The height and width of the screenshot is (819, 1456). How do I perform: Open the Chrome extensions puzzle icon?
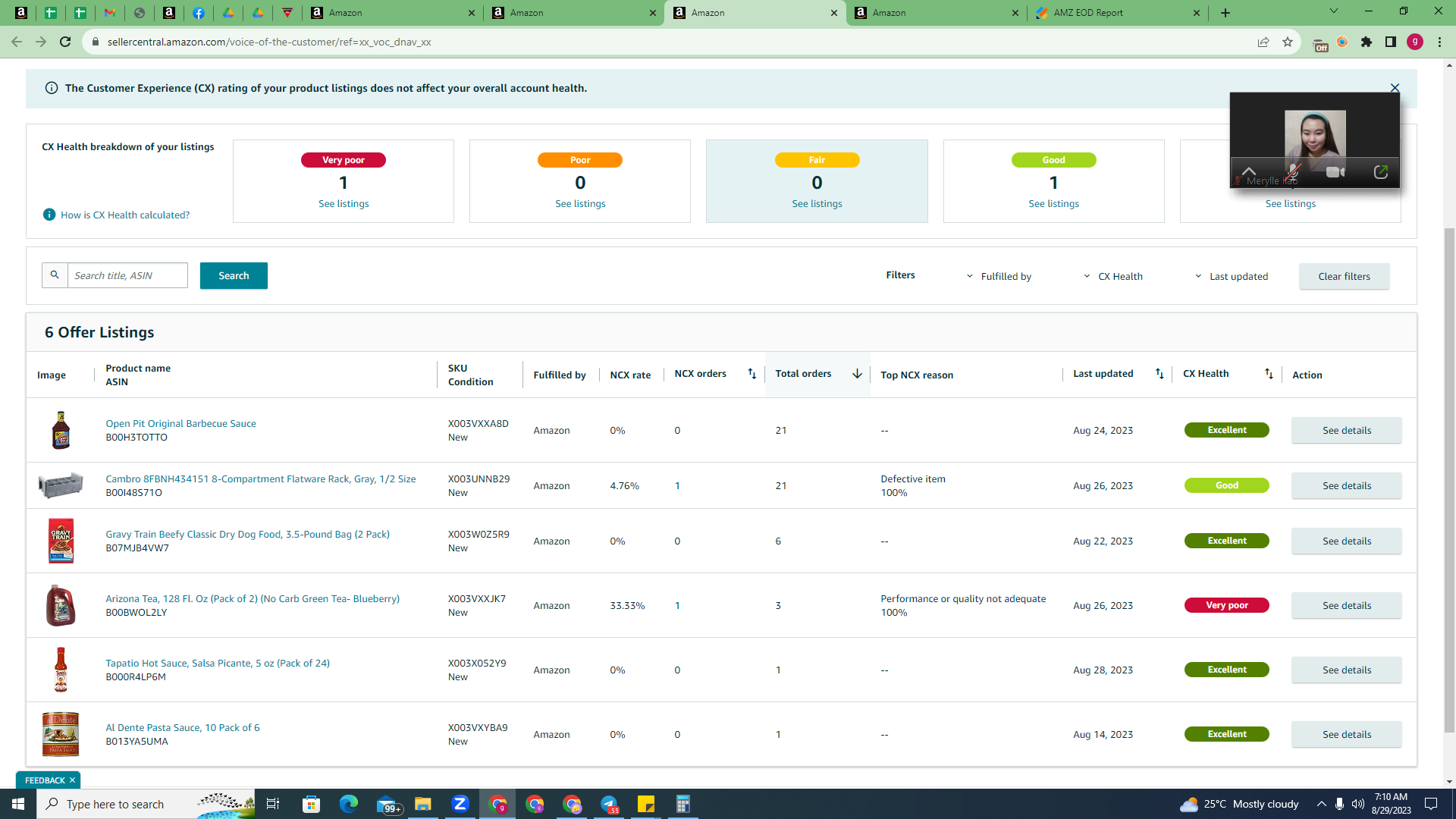[1367, 42]
